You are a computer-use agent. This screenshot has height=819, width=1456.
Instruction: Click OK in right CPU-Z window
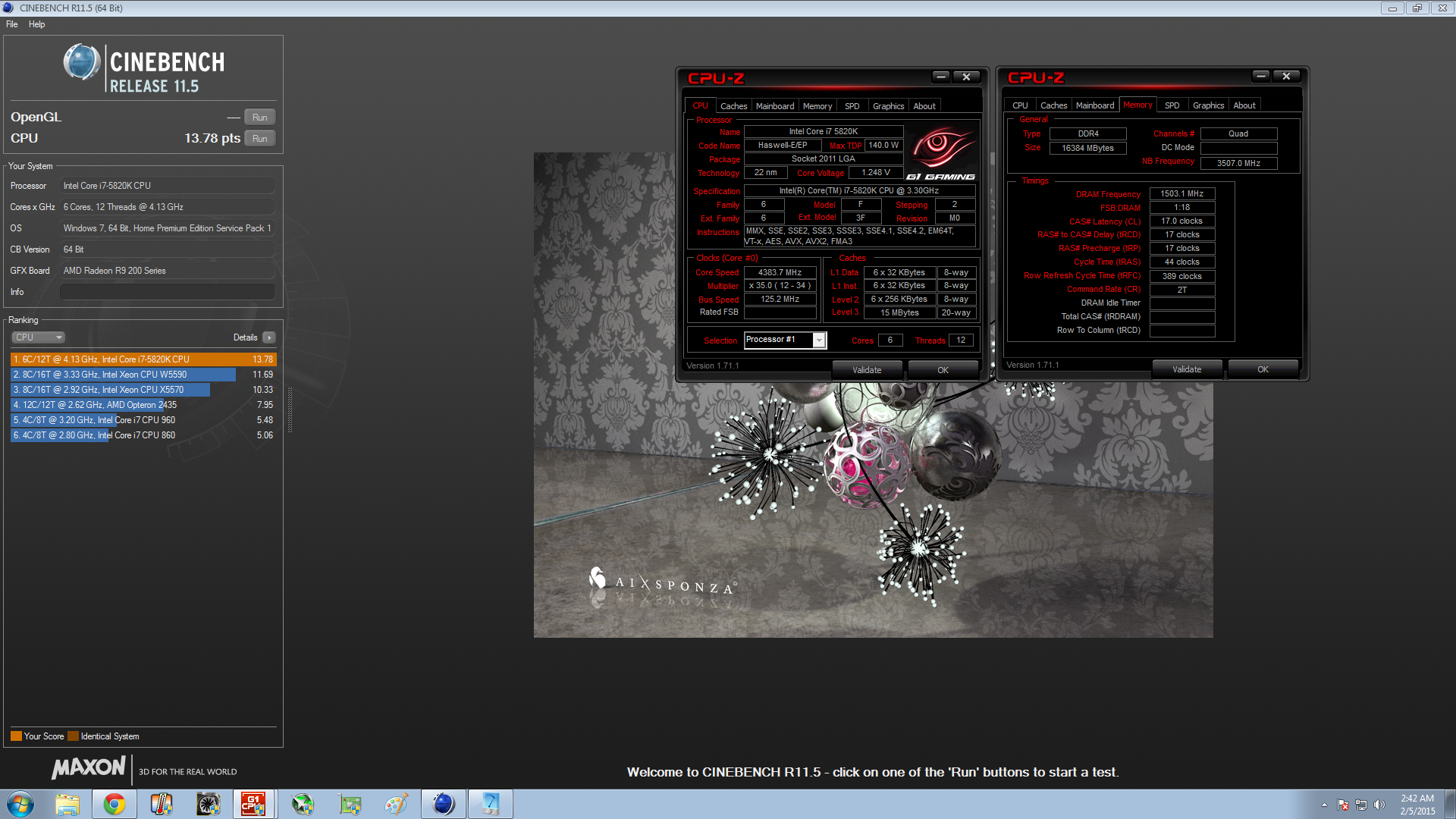(1263, 369)
